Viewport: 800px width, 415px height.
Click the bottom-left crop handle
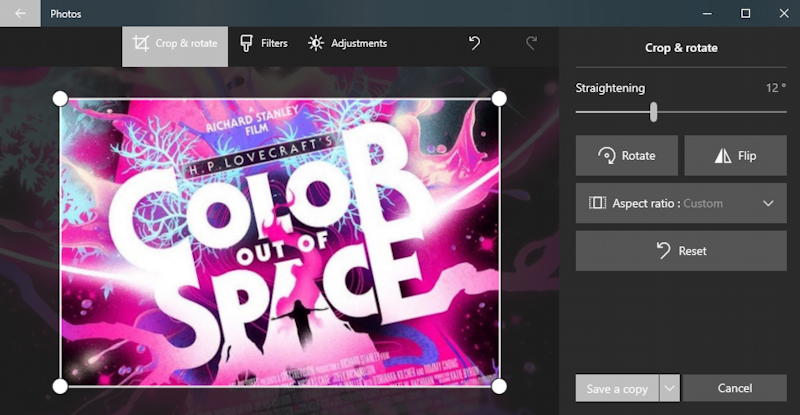60,386
